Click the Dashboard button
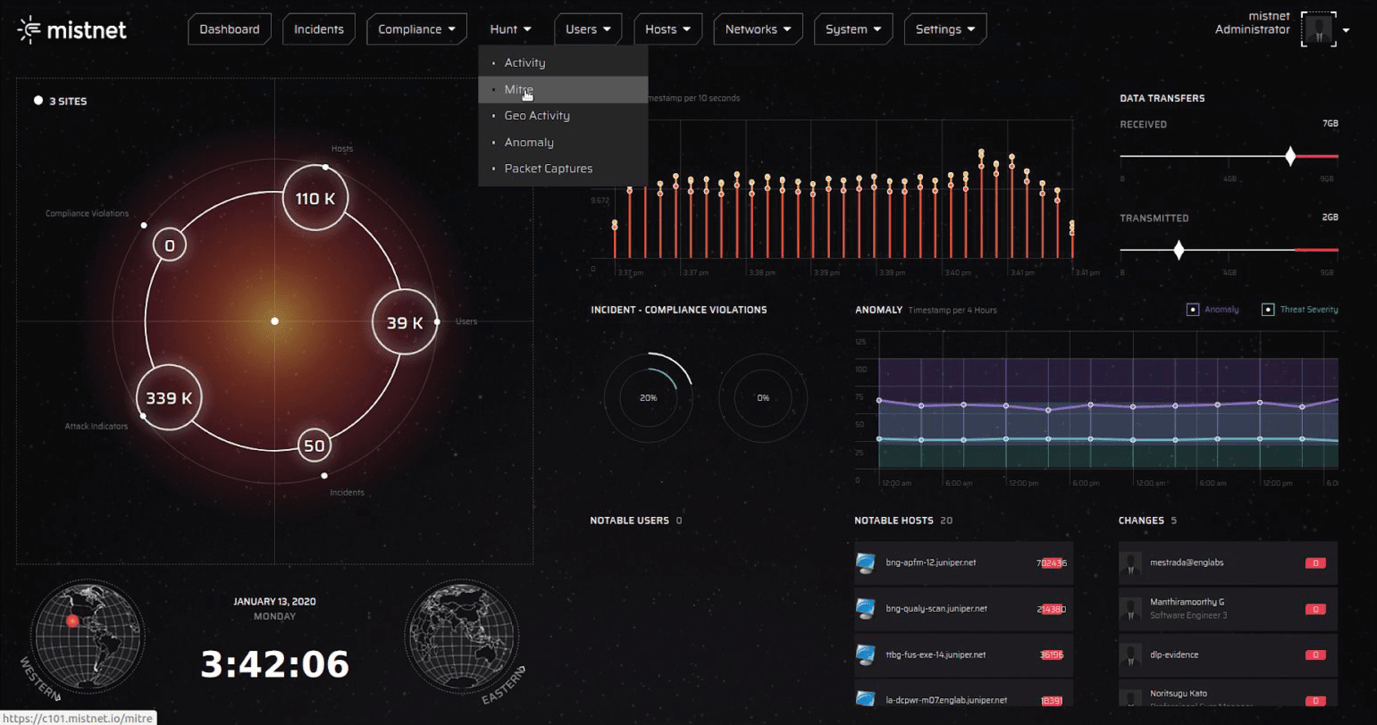1377x725 pixels. (x=229, y=29)
